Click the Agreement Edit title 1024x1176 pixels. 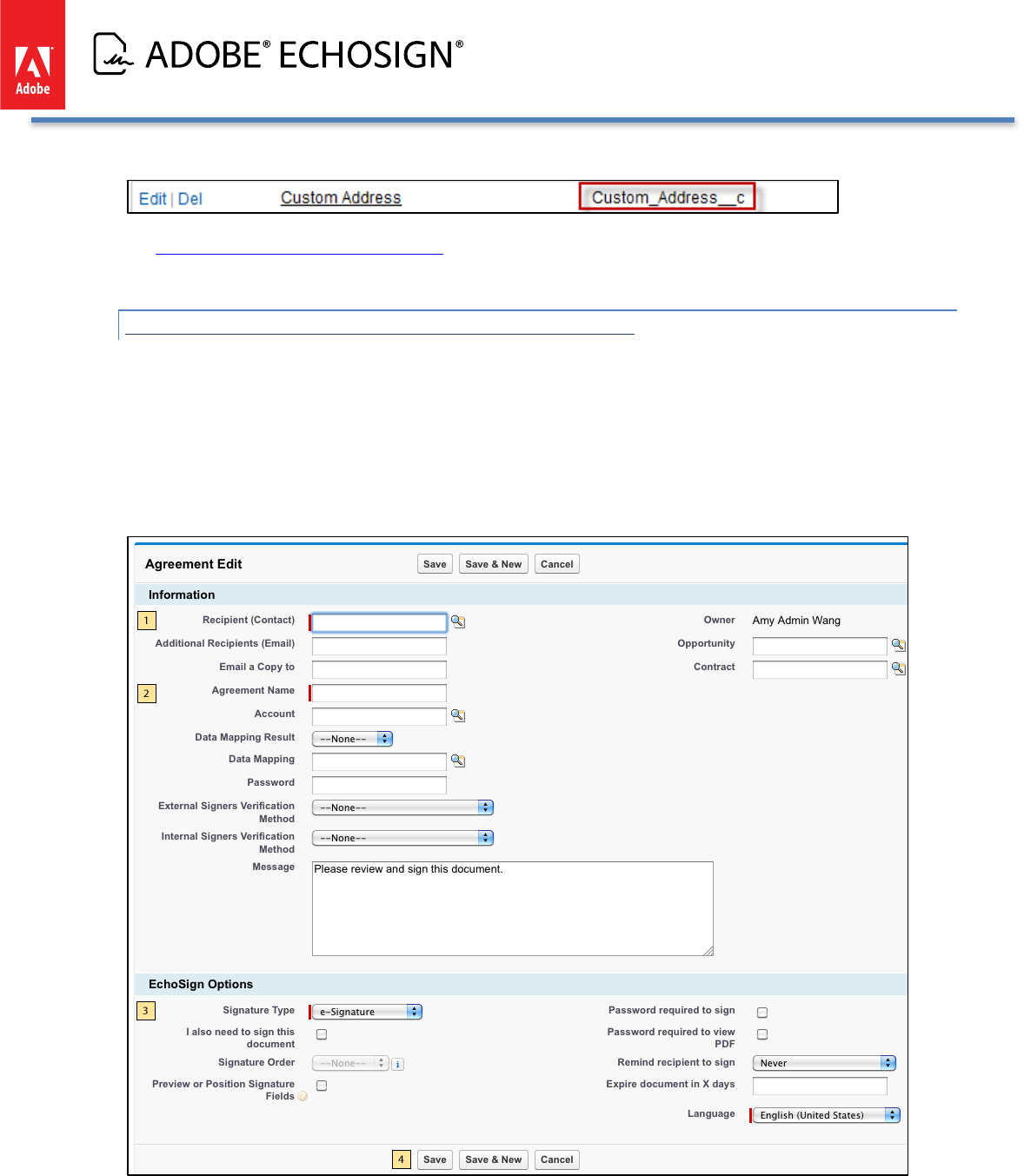193,564
